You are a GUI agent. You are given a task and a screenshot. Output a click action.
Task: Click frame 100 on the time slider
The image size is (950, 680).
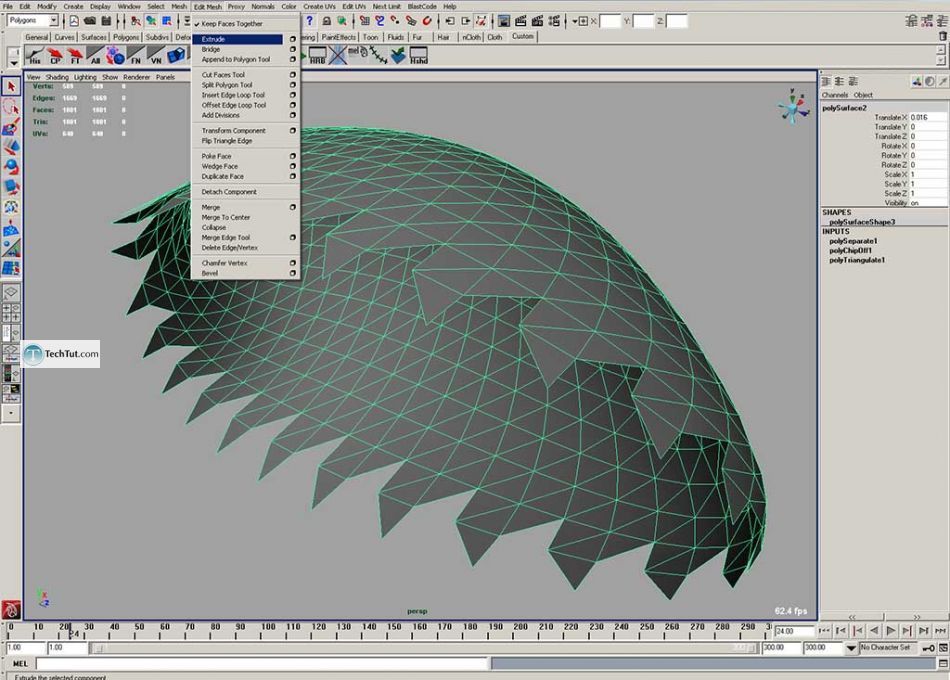(x=262, y=630)
